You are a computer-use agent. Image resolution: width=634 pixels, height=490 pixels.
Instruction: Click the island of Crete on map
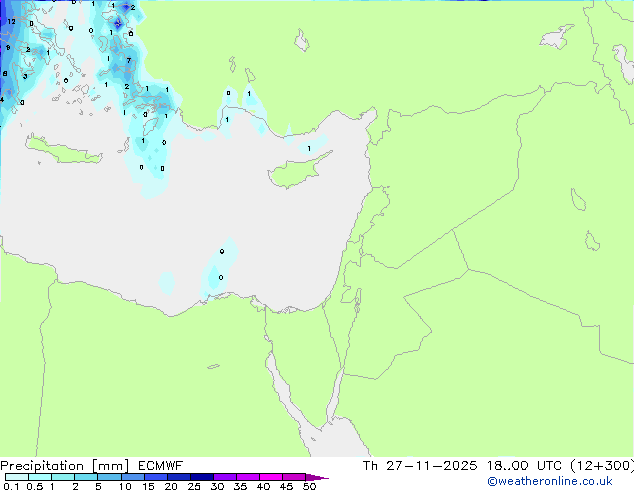pyautogui.click(x=63, y=150)
